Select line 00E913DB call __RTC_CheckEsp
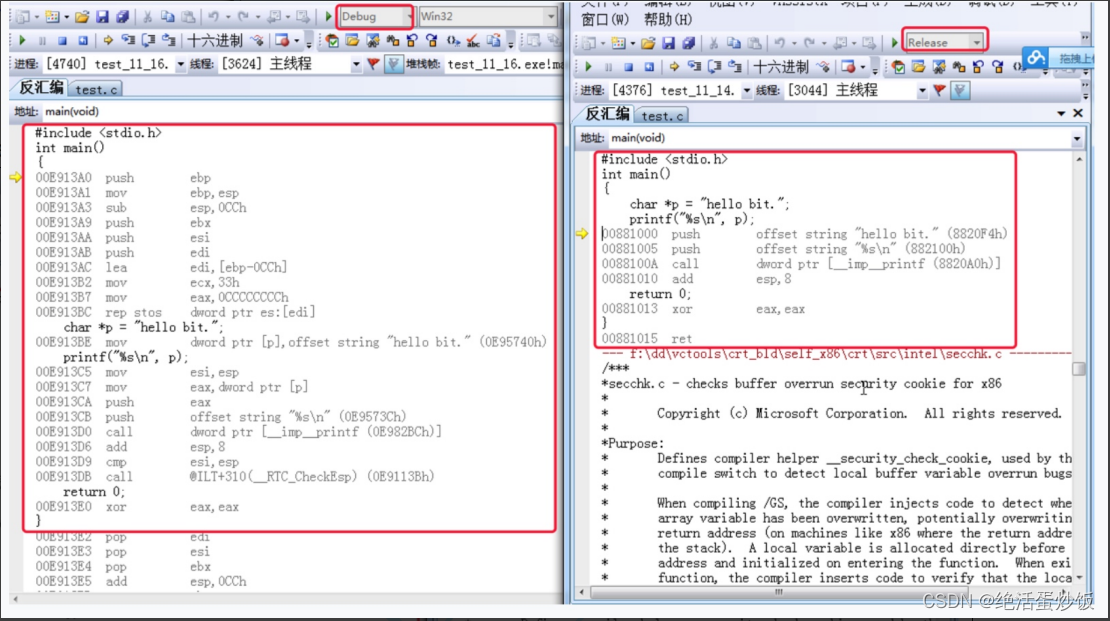Viewport: 1110px width, 621px height. click(x=235, y=477)
